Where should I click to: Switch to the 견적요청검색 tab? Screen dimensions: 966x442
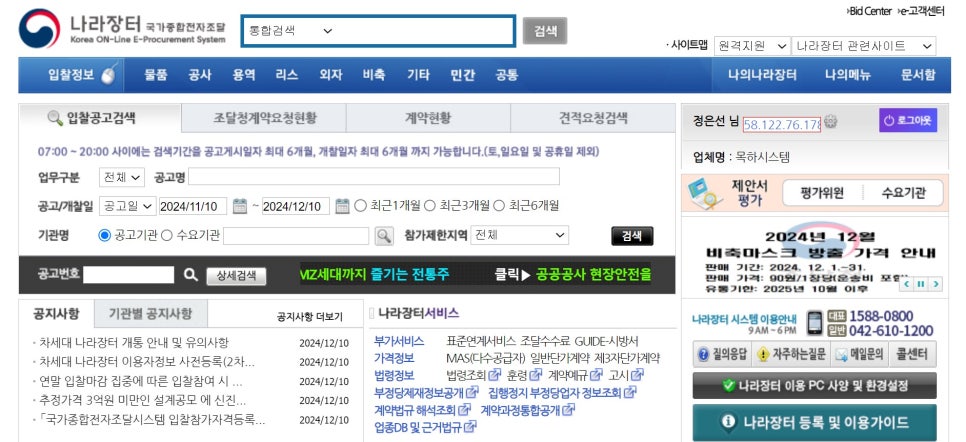click(593, 118)
